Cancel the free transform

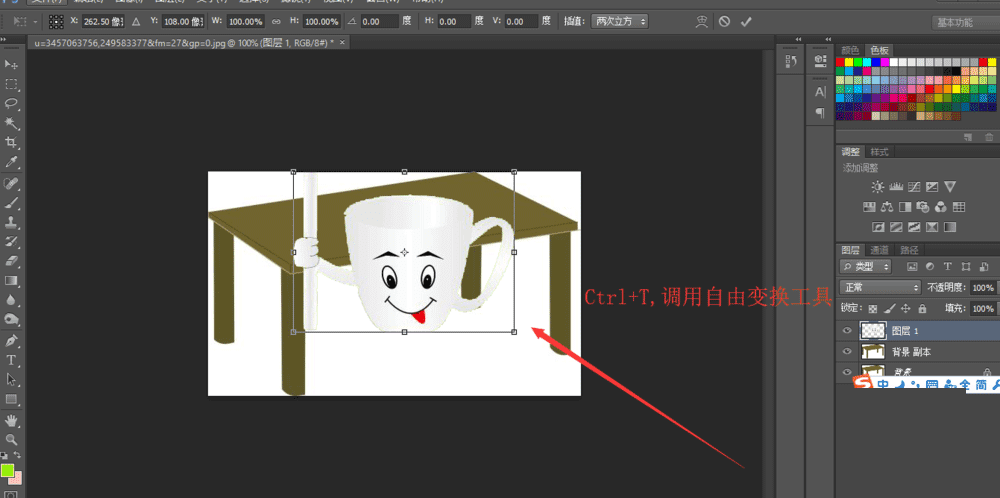tap(724, 21)
